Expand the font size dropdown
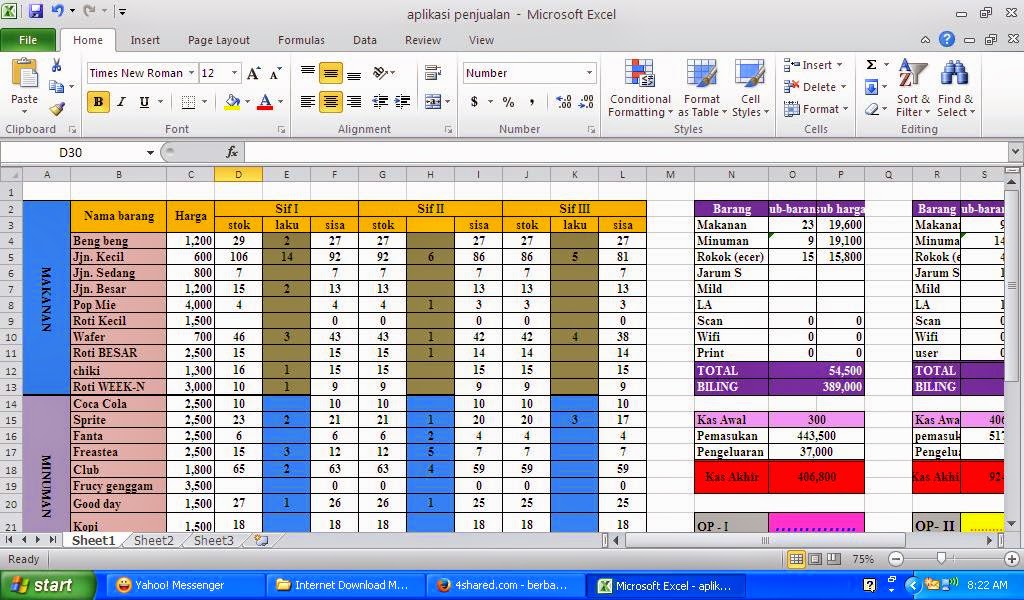 pos(234,73)
